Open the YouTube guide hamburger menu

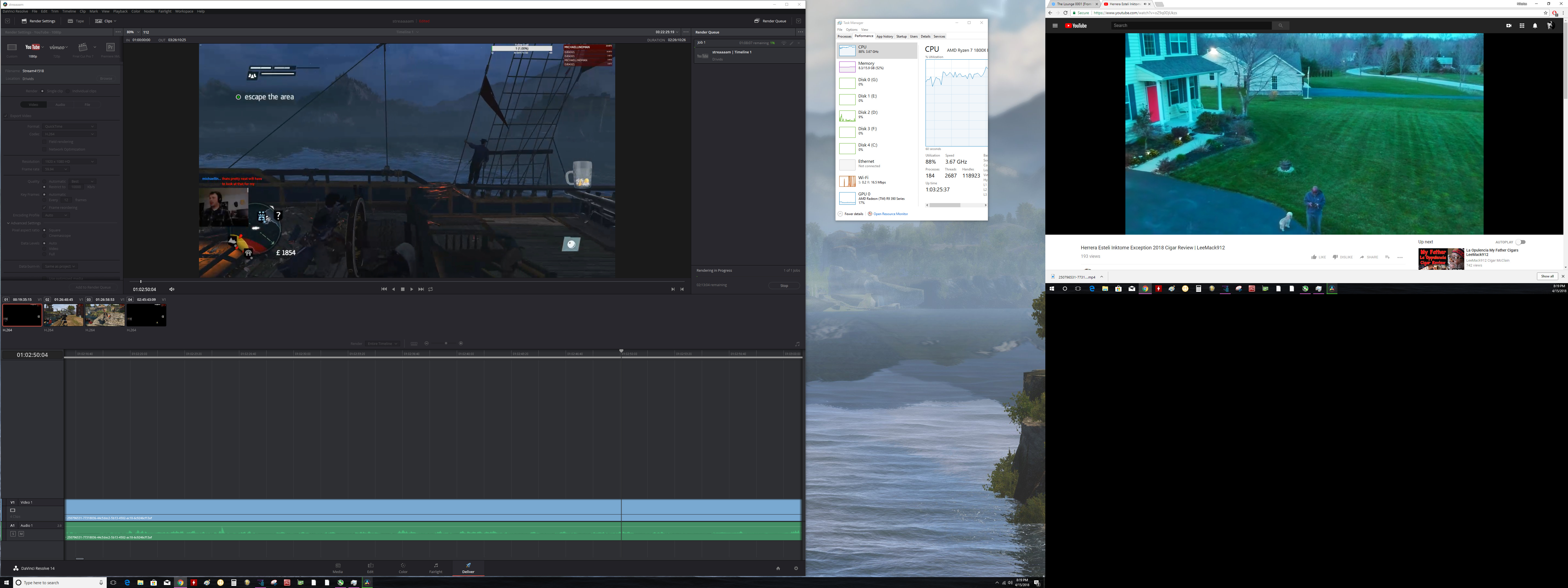click(x=1055, y=26)
